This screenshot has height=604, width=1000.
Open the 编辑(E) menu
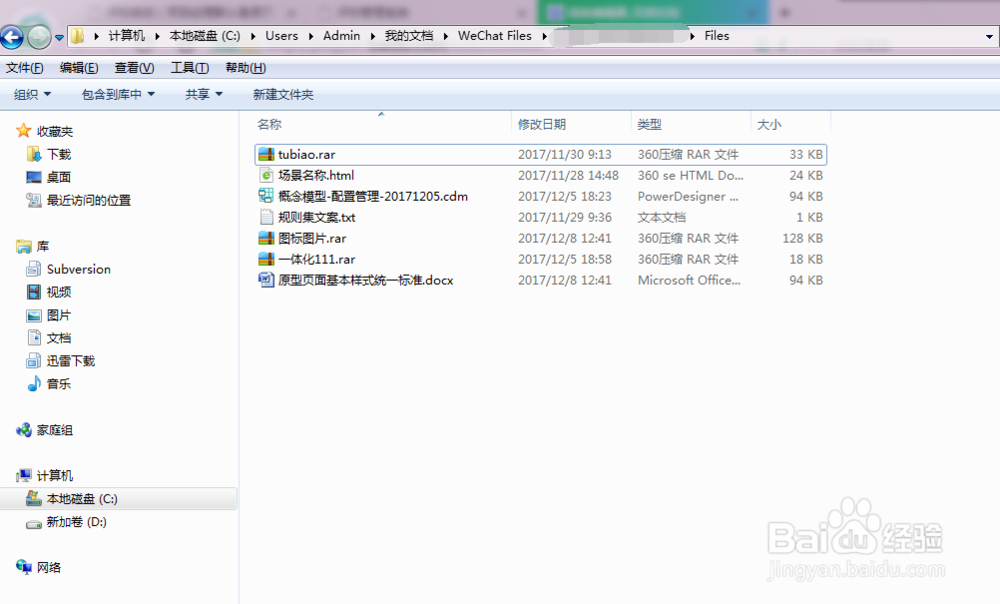click(x=79, y=68)
